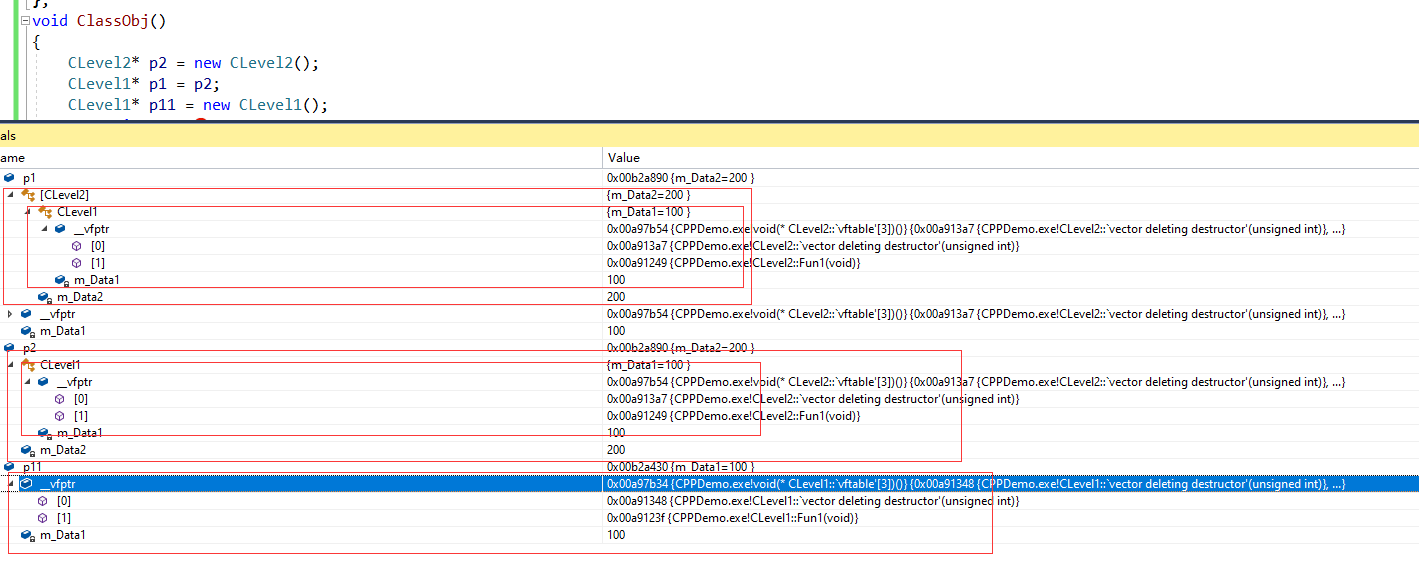Click the 0x00a91348 CLevel1 destructor value

click(813, 501)
